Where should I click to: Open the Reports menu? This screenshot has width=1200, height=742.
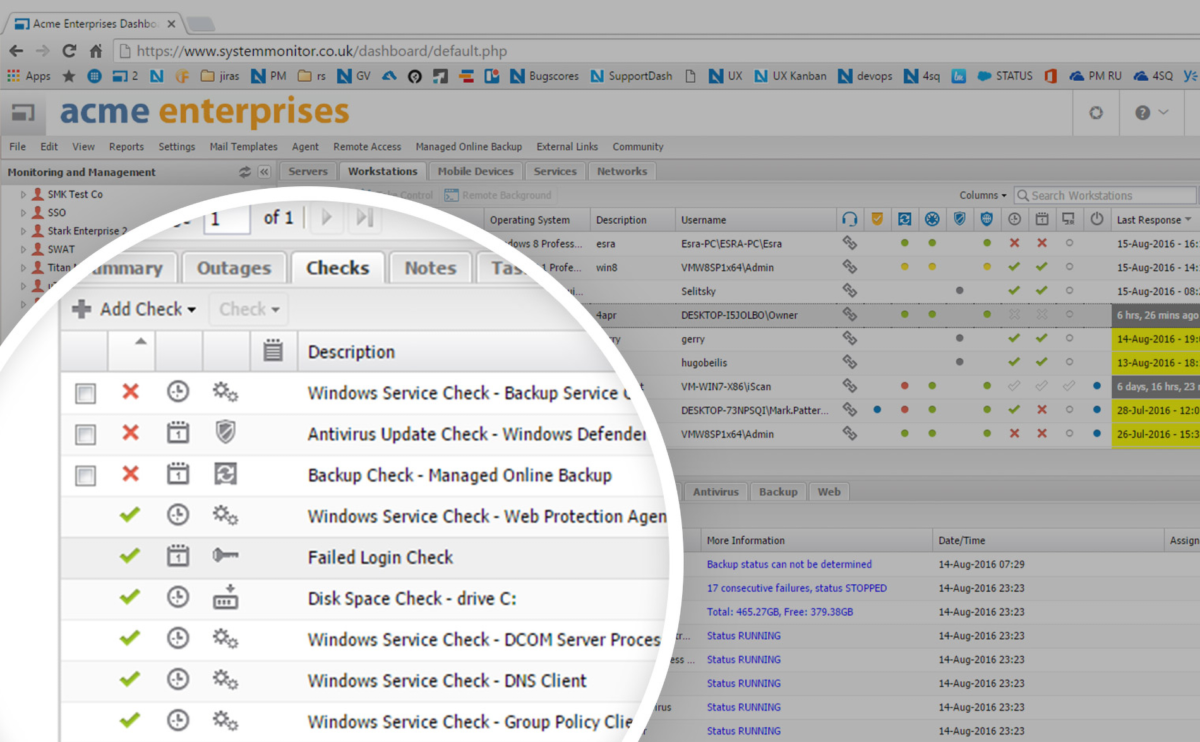(126, 146)
